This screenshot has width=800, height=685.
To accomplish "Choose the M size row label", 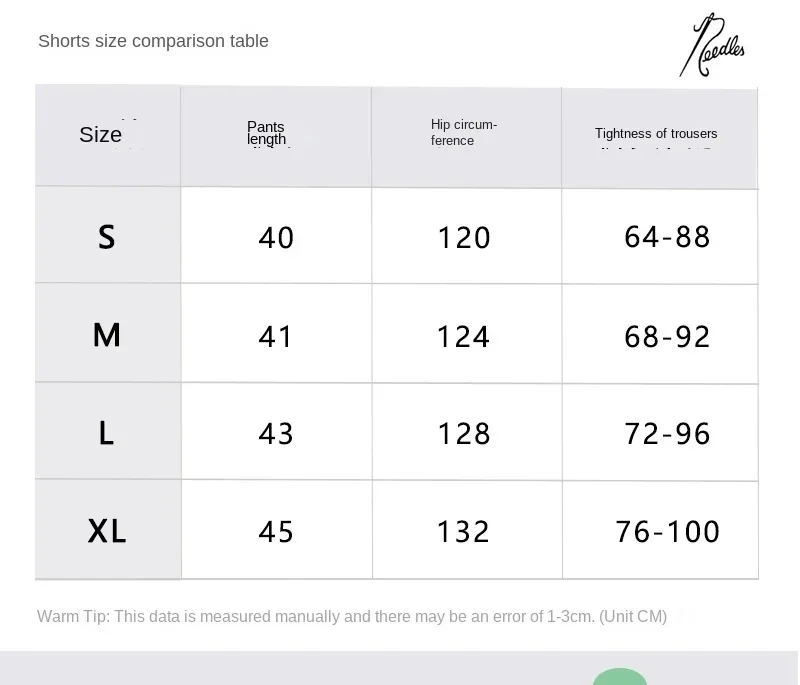I will 107,335.
